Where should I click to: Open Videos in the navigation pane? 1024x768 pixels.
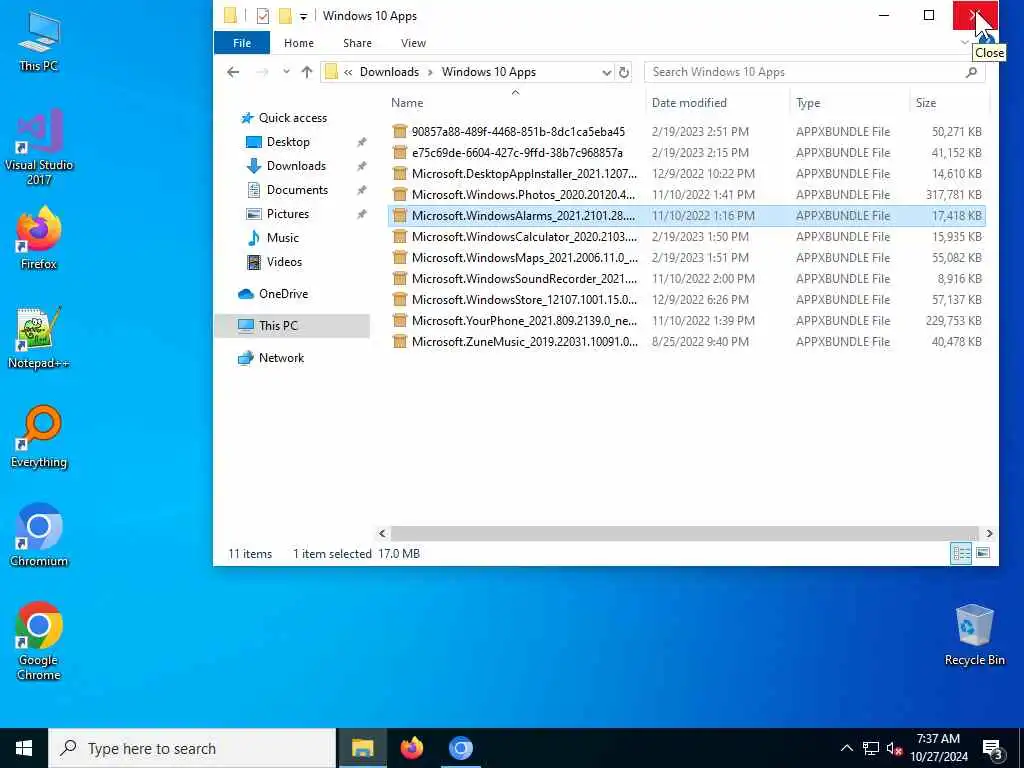tap(284, 262)
